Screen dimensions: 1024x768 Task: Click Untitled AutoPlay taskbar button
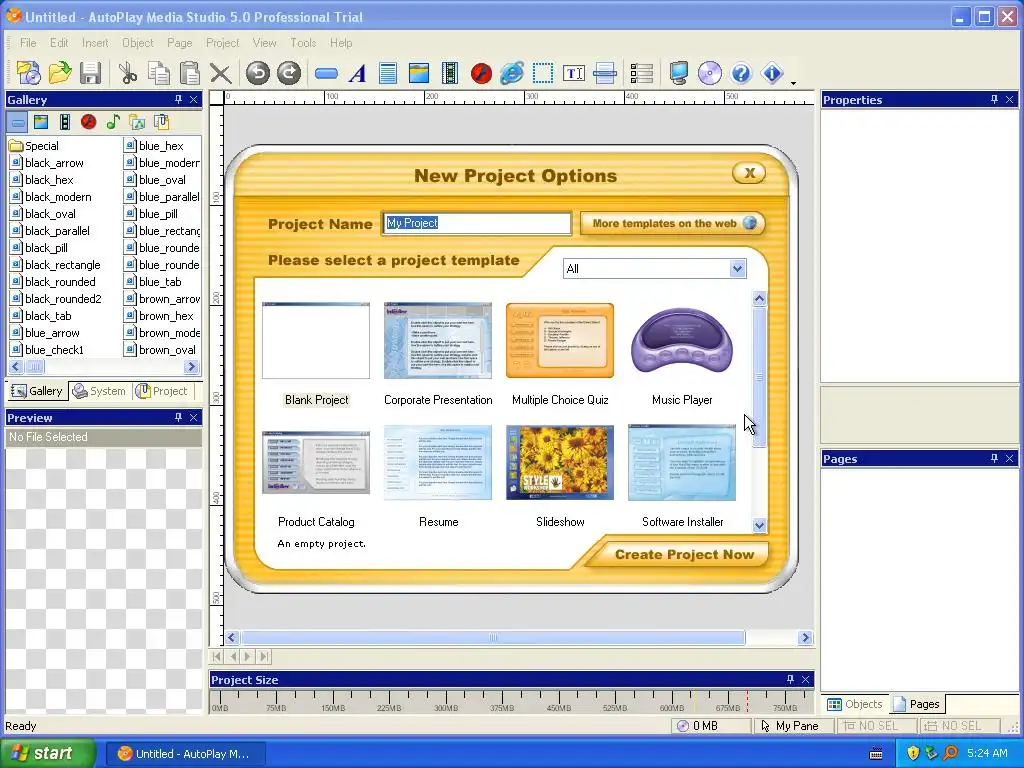tap(185, 754)
